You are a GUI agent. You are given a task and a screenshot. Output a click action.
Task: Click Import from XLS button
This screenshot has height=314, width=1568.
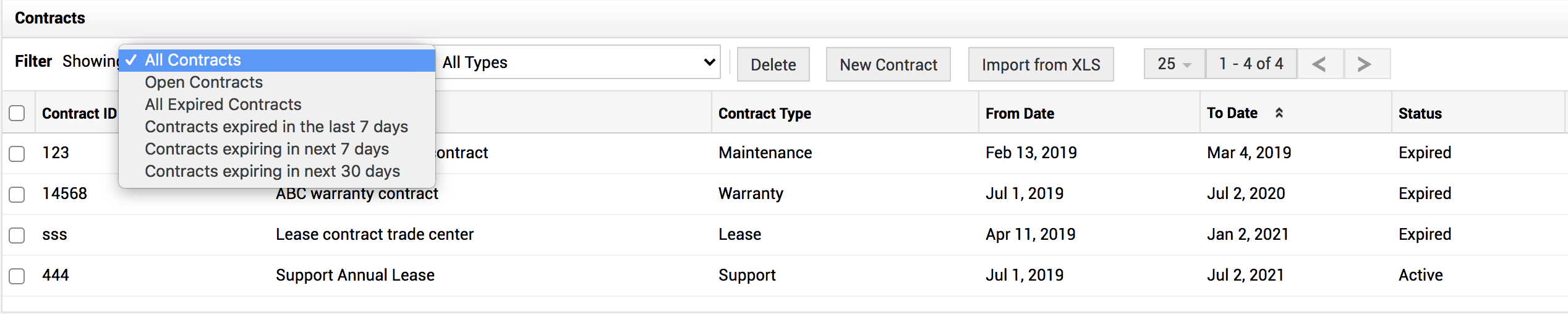point(1041,64)
